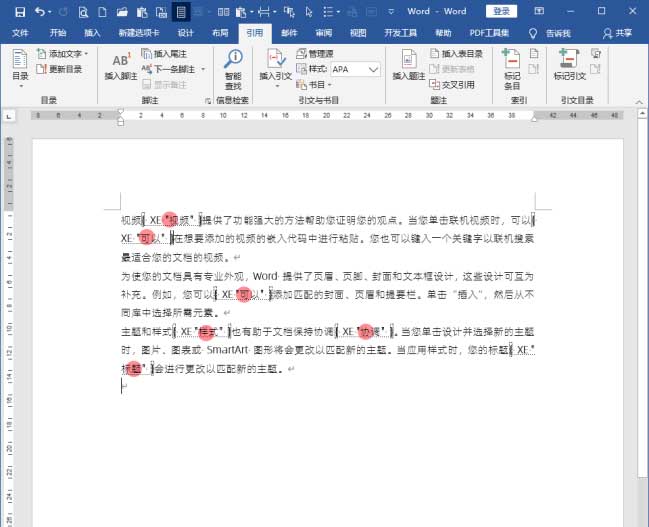The image size is (649, 527).
Task: Click 标记条目 to mark index entry
Action: pyautogui.click(x=511, y=65)
